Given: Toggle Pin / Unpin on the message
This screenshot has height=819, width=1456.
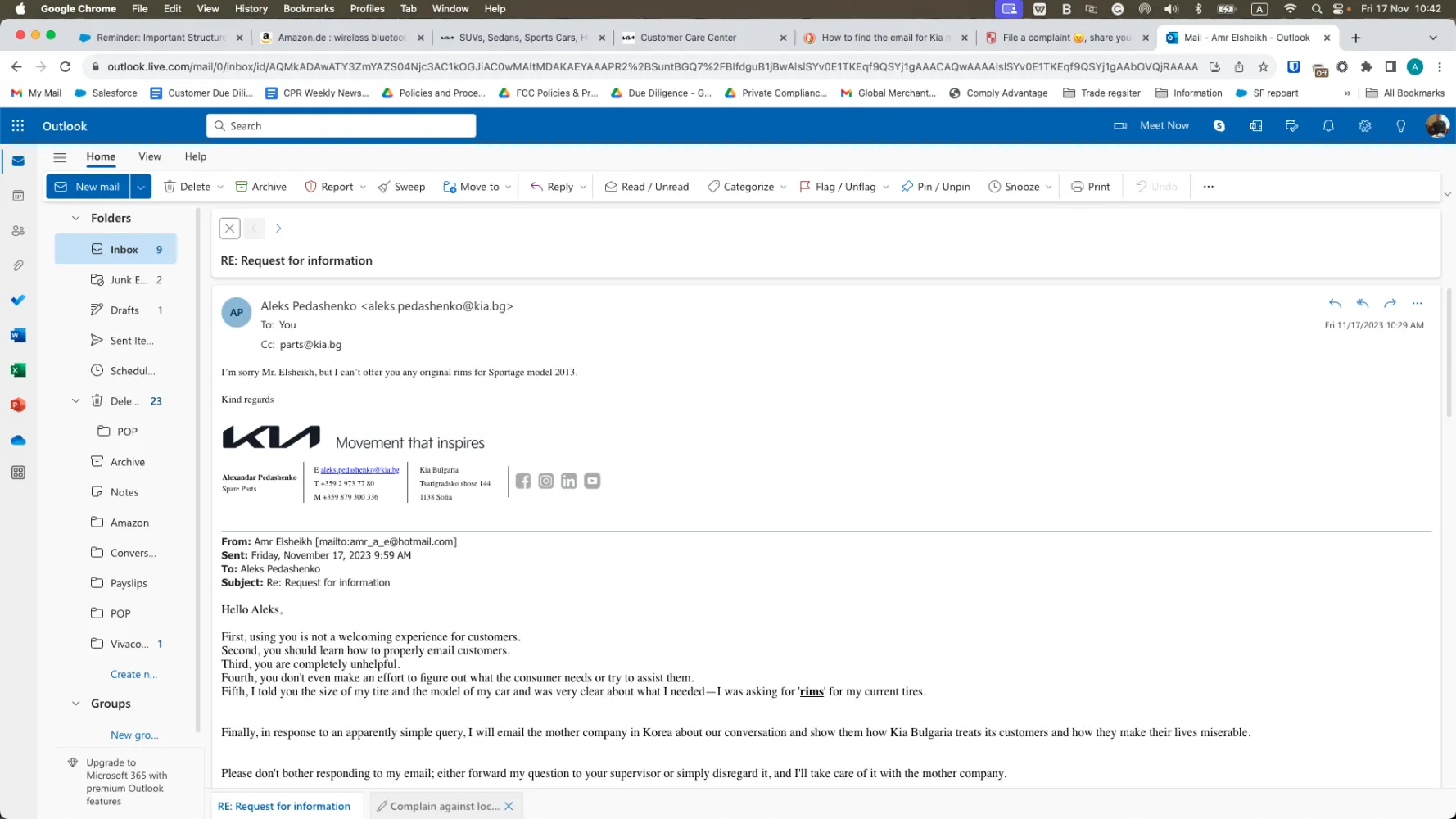Looking at the screenshot, I should point(935,187).
